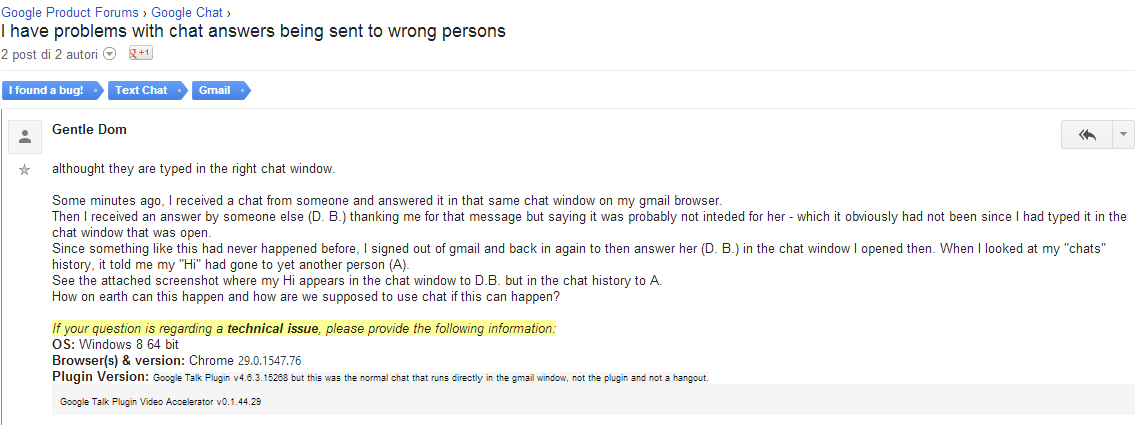Select the 'Text Chat' tag
Image resolution: width=1143 pixels, height=425 pixels.
pos(140,91)
